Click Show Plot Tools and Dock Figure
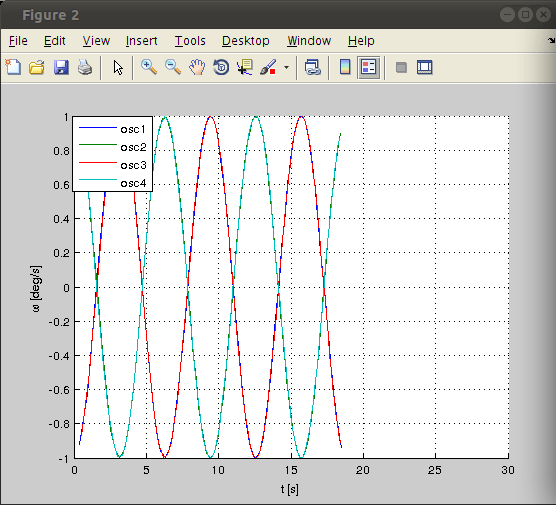556x505 pixels. click(x=424, y=67)
